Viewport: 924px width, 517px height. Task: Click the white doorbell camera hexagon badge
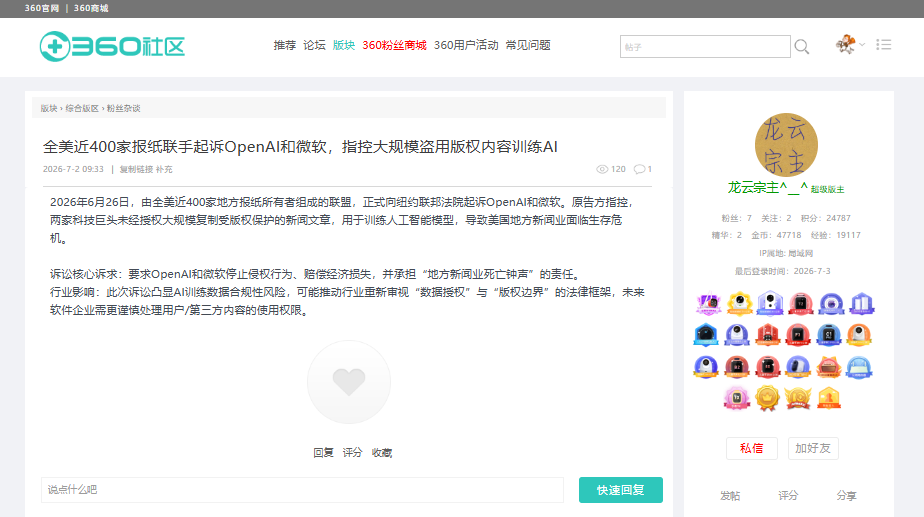click(770, 303)
